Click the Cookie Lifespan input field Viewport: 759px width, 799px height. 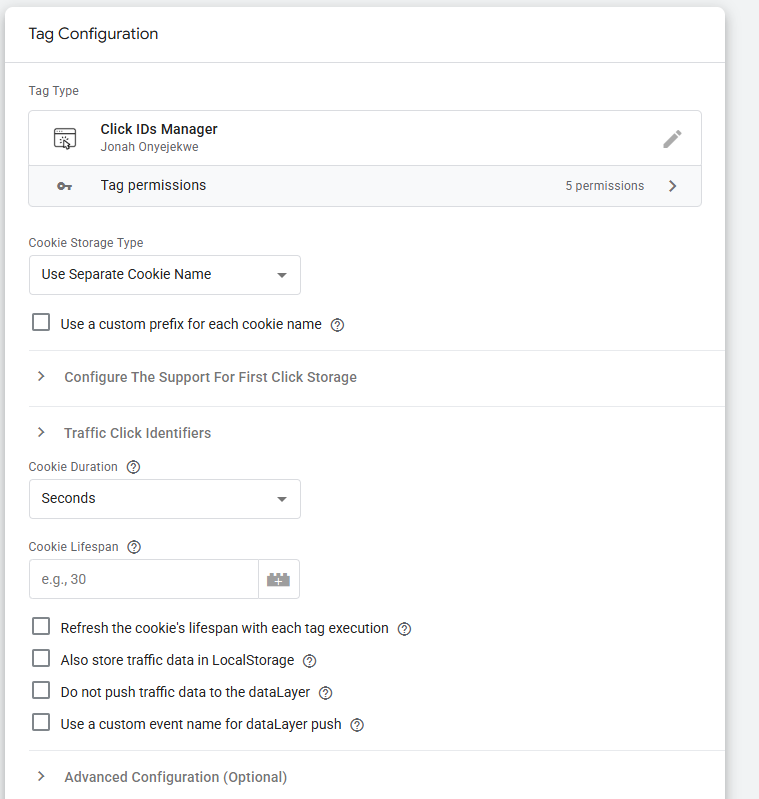tap(143, 579)
